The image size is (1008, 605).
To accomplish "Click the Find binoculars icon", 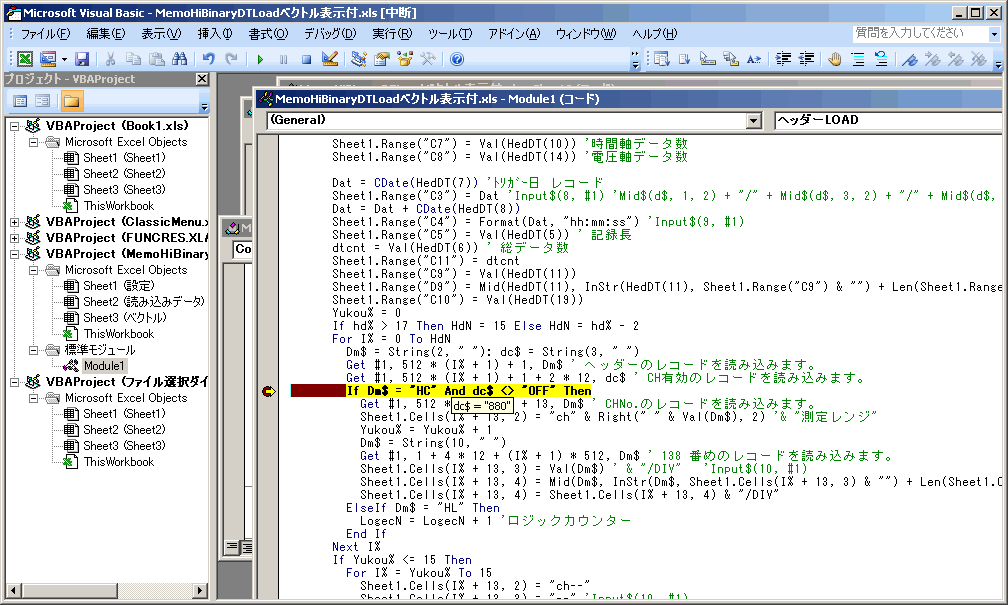I will tap(178, 59).
